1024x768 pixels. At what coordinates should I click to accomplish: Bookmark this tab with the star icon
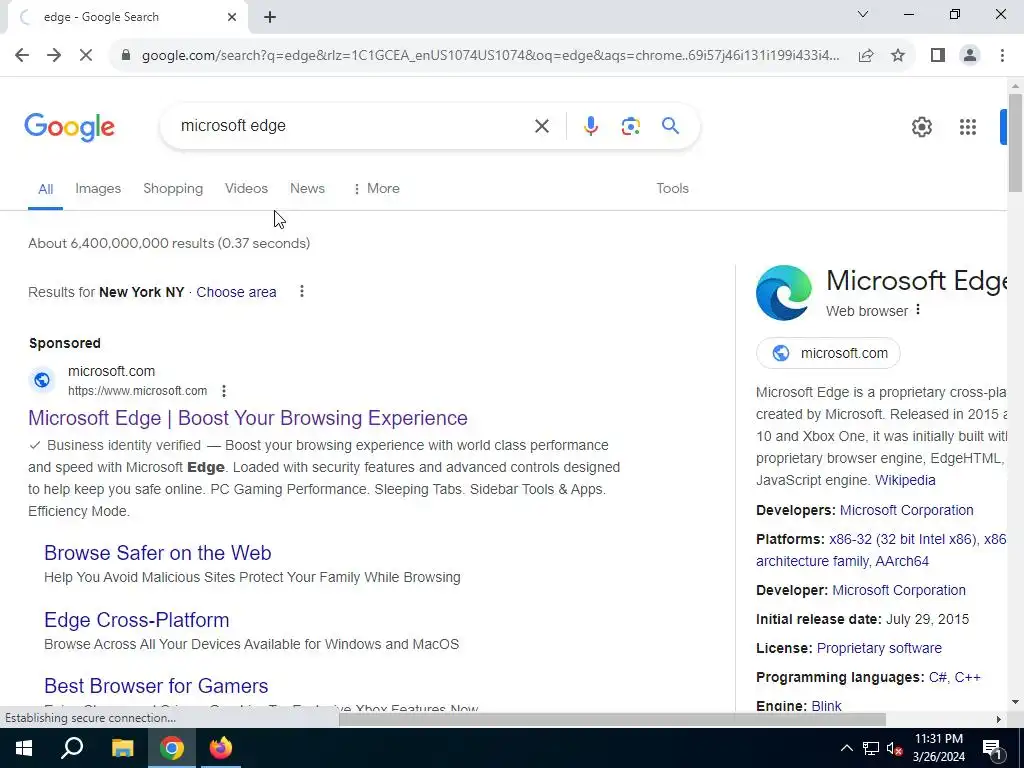pos(898,56)
